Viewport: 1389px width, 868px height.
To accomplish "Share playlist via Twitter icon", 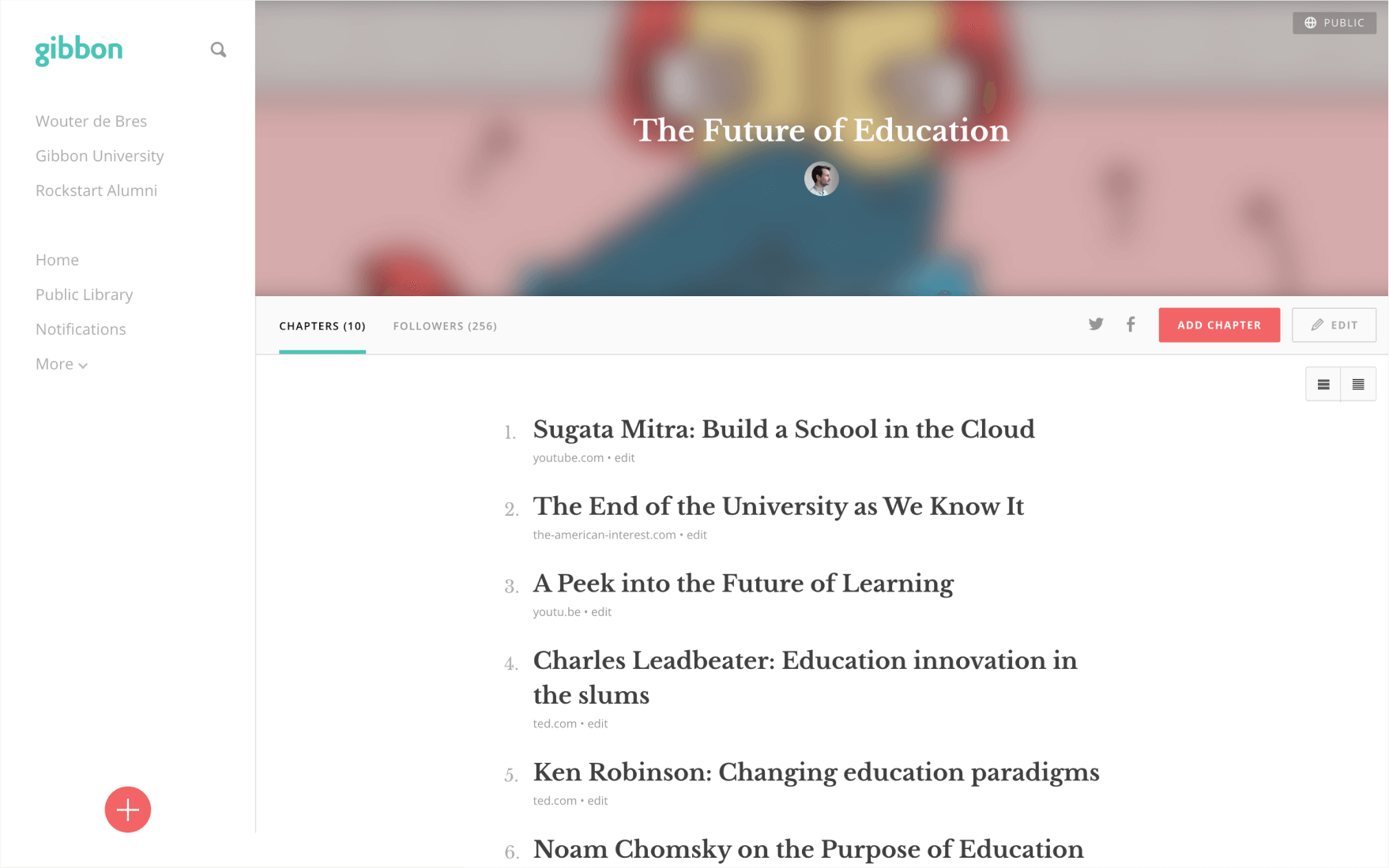I will pyautogui.click(x=1095, y=325).
